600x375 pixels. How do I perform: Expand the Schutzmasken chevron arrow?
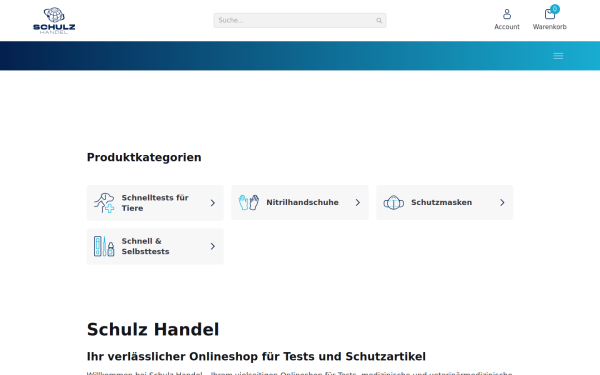pos(502,202)
